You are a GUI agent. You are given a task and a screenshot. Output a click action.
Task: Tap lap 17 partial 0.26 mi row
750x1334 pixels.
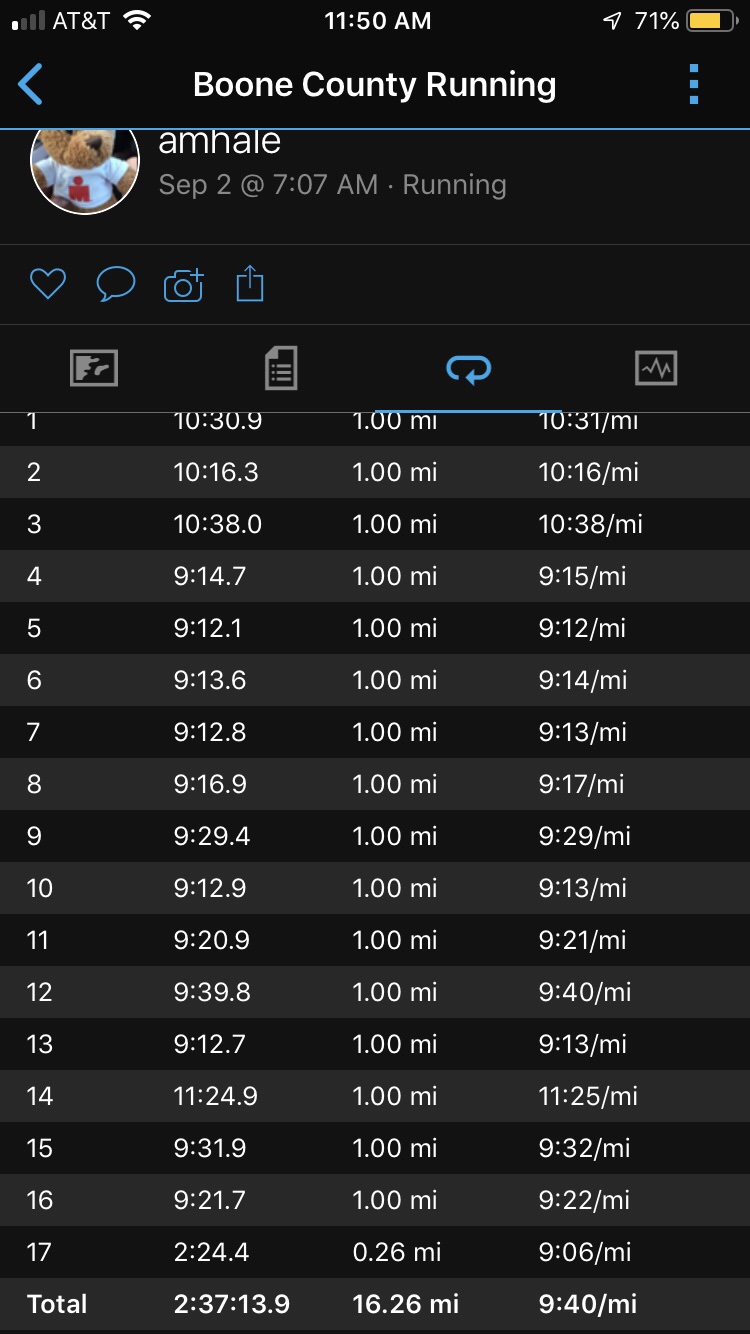[x=375, y=1252]
